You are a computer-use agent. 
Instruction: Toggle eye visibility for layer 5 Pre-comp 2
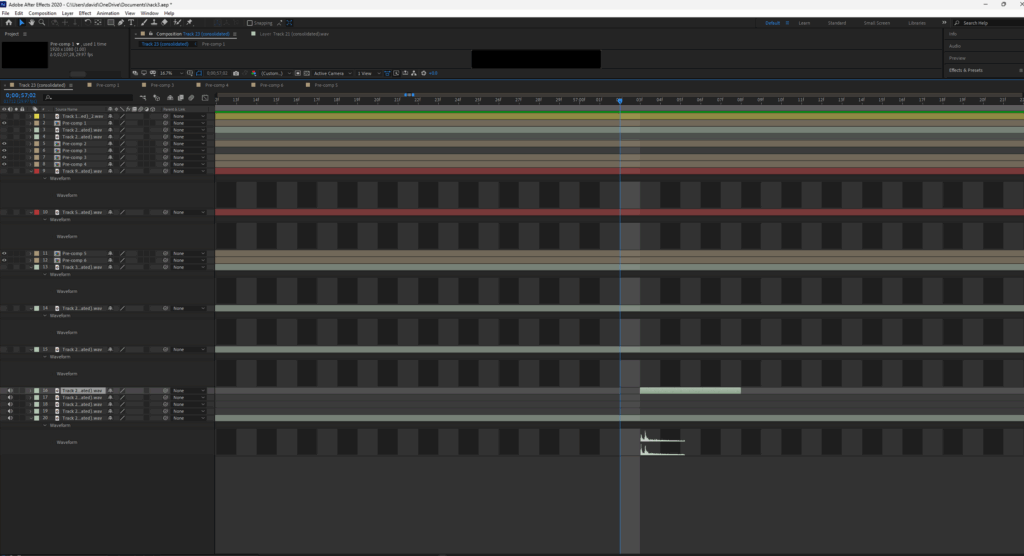tap(4, 144)
